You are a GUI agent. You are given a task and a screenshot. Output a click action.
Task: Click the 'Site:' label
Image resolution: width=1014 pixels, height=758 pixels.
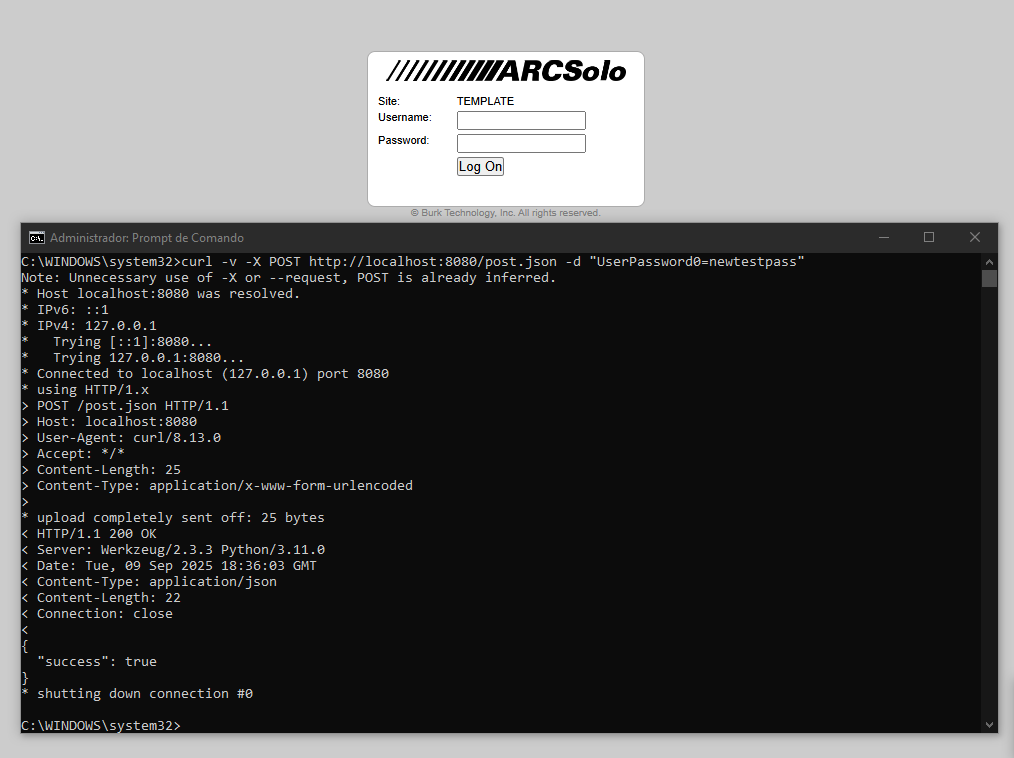coord(389,101)
